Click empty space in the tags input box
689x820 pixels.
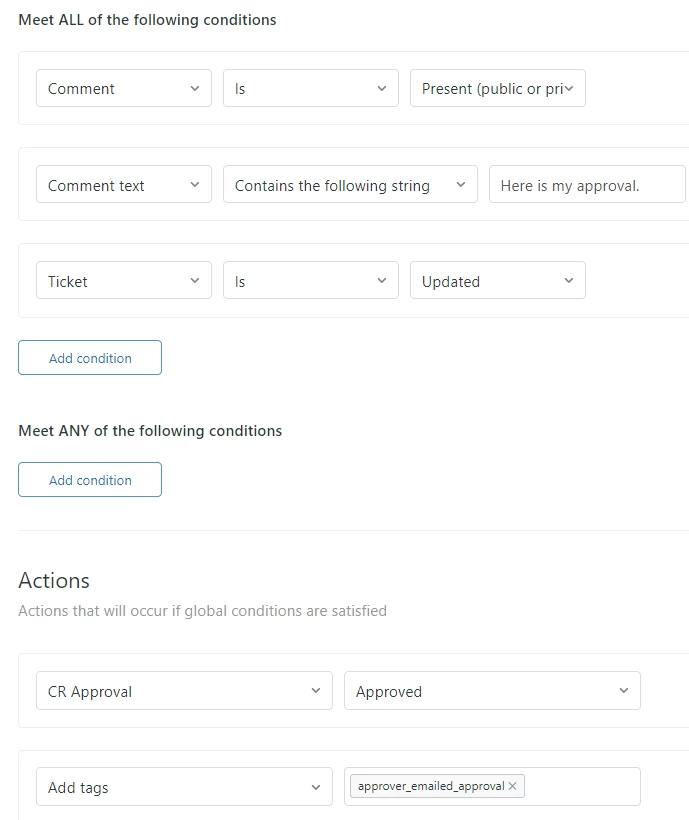click(x=580, y=787)
